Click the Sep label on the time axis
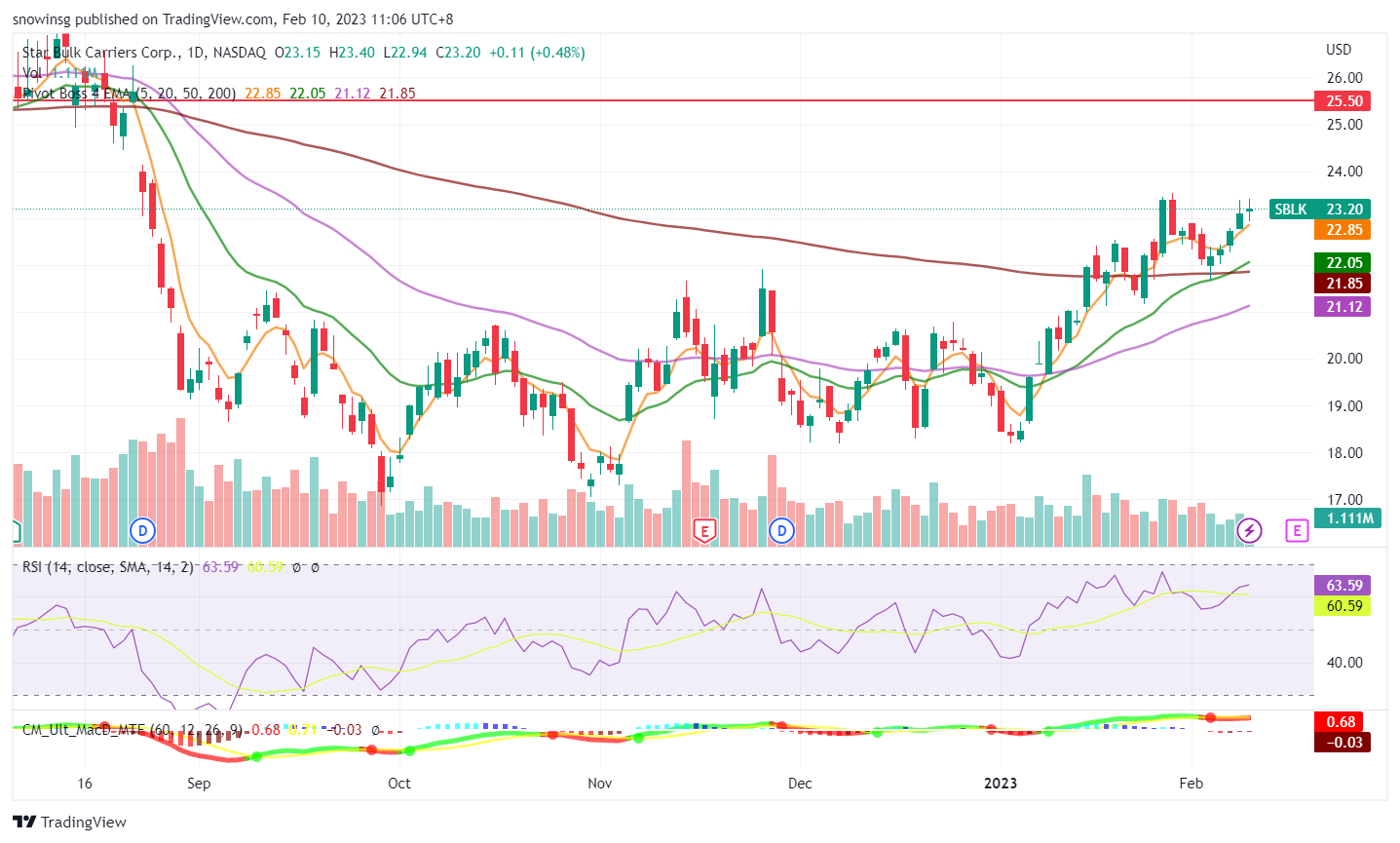 coord(199,784)
